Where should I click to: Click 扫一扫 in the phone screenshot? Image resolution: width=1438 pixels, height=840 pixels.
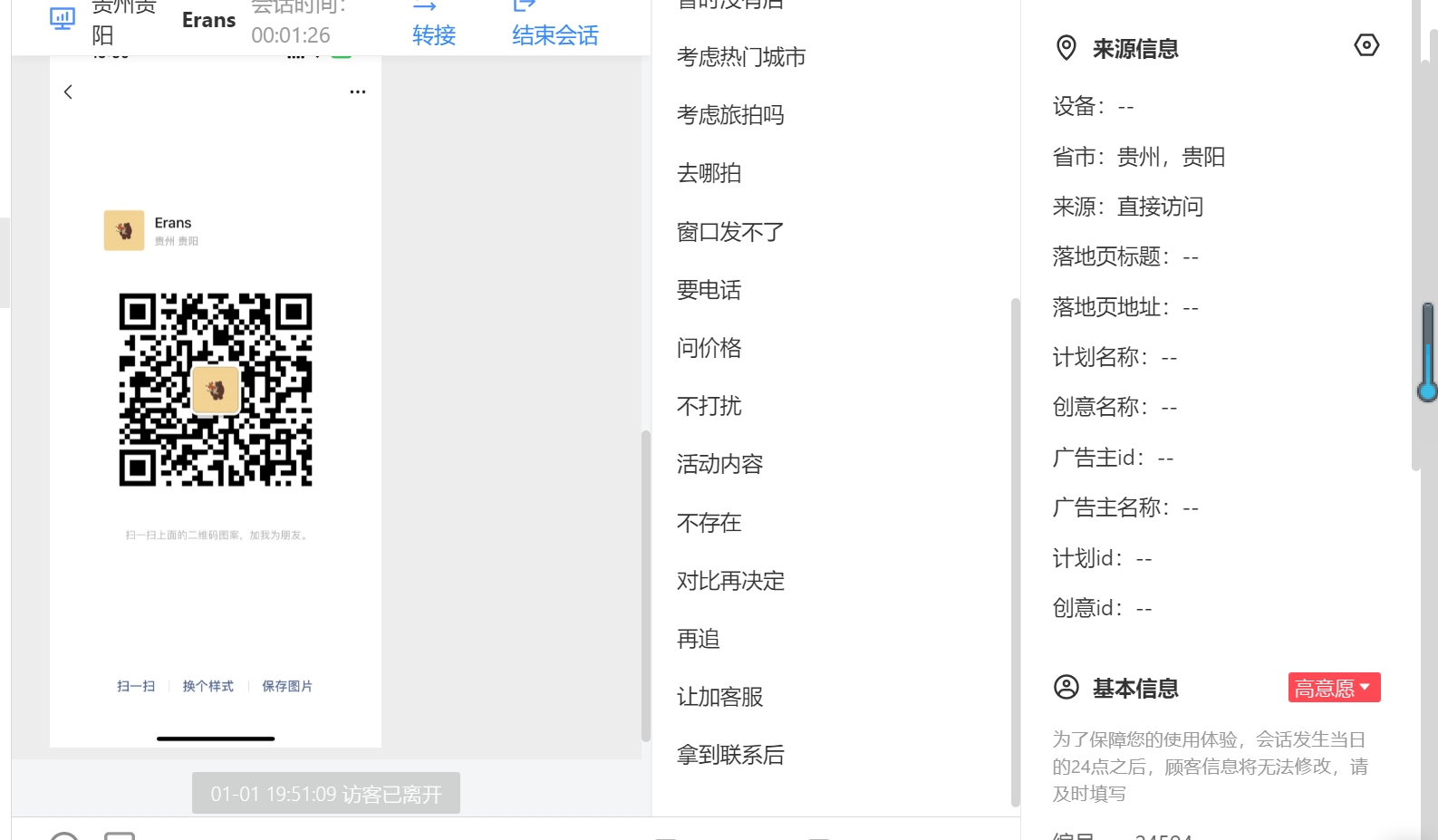[x=136, y=686]
